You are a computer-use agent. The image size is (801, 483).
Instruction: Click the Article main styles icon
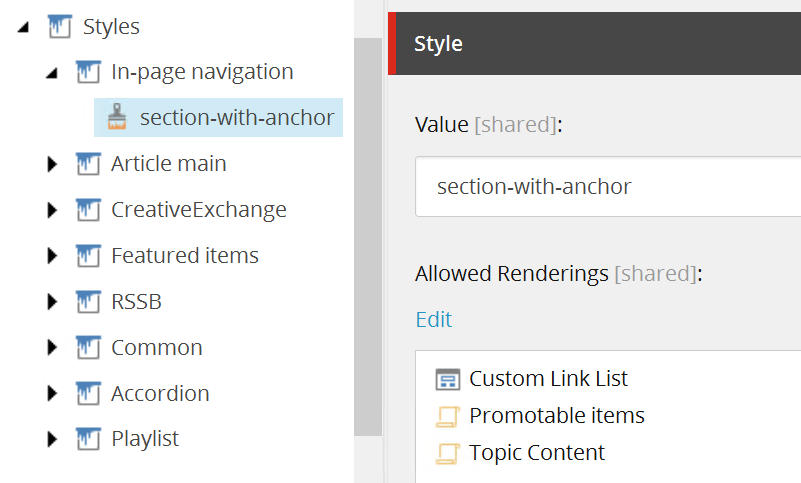pyautogui.click(x=89, y=164)
